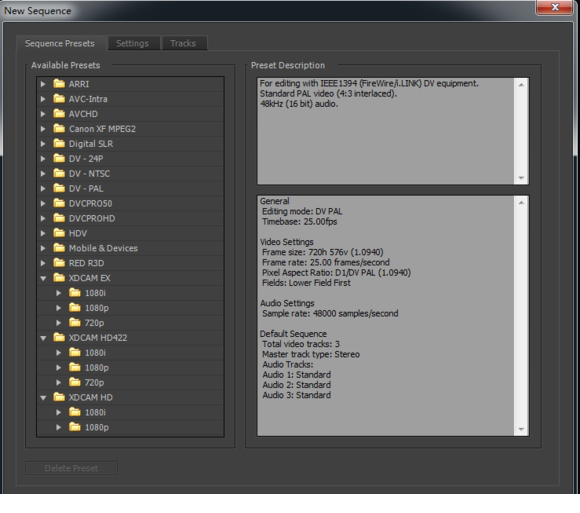Select the Canon XF MPEG2 row label
Image resolution: width=580 pixels, height=513 pixels.
pyautogui.click(x=102, y=129)
